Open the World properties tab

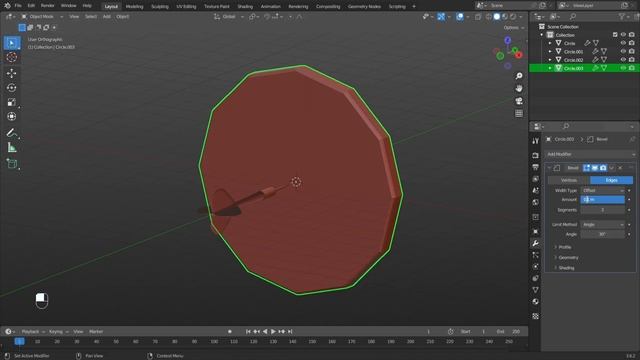(536, 202)
